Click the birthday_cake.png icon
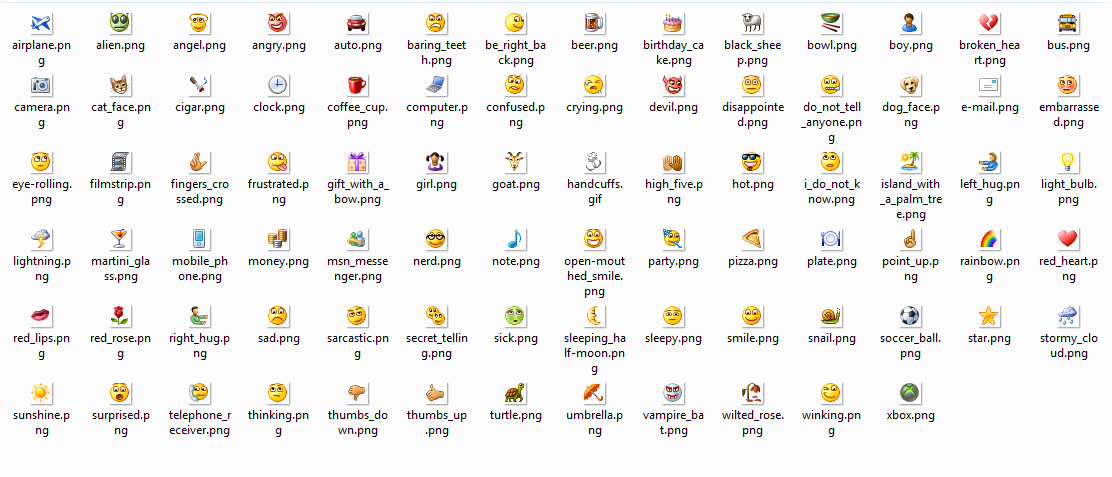 (x=673, y=24)
